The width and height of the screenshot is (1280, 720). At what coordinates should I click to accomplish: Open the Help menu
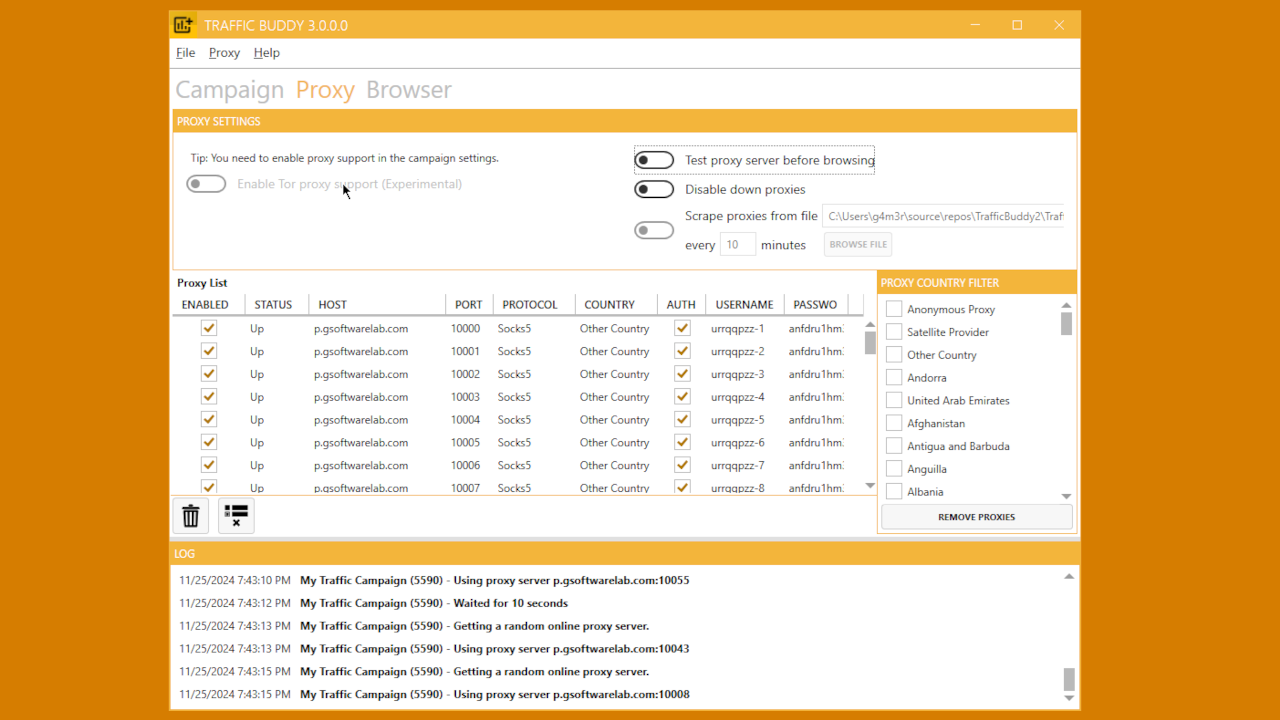(266, 52)
